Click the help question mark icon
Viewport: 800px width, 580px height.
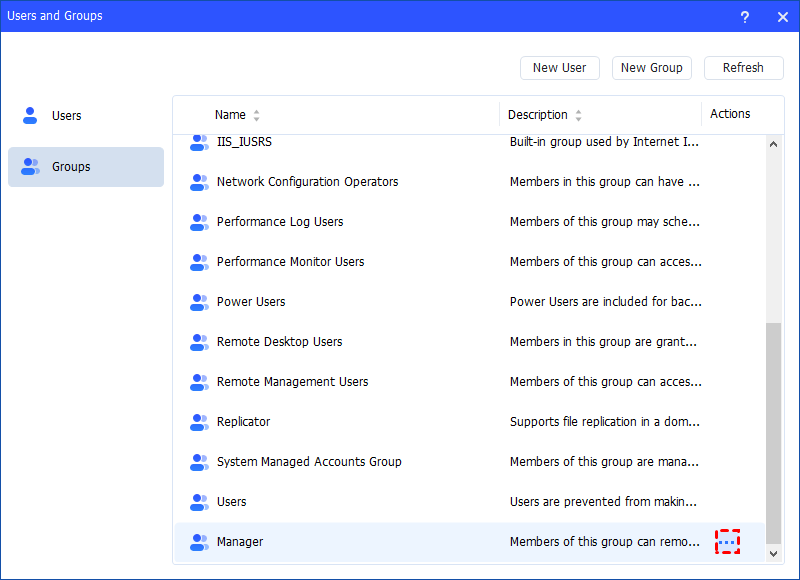pos(745,16)
